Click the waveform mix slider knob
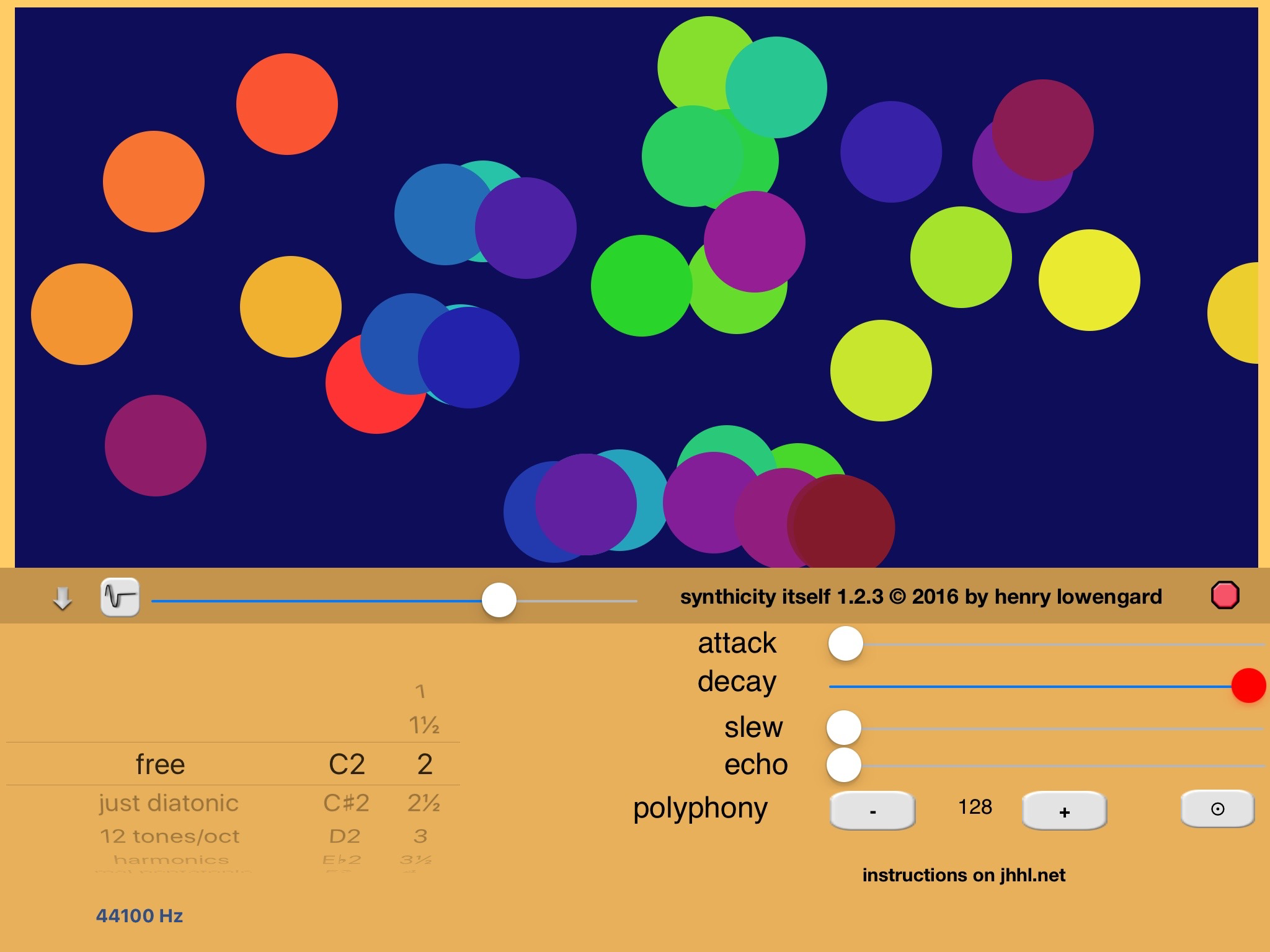Image resolution: width=1270 pixels, height=952 pixels. click(499, 600)
